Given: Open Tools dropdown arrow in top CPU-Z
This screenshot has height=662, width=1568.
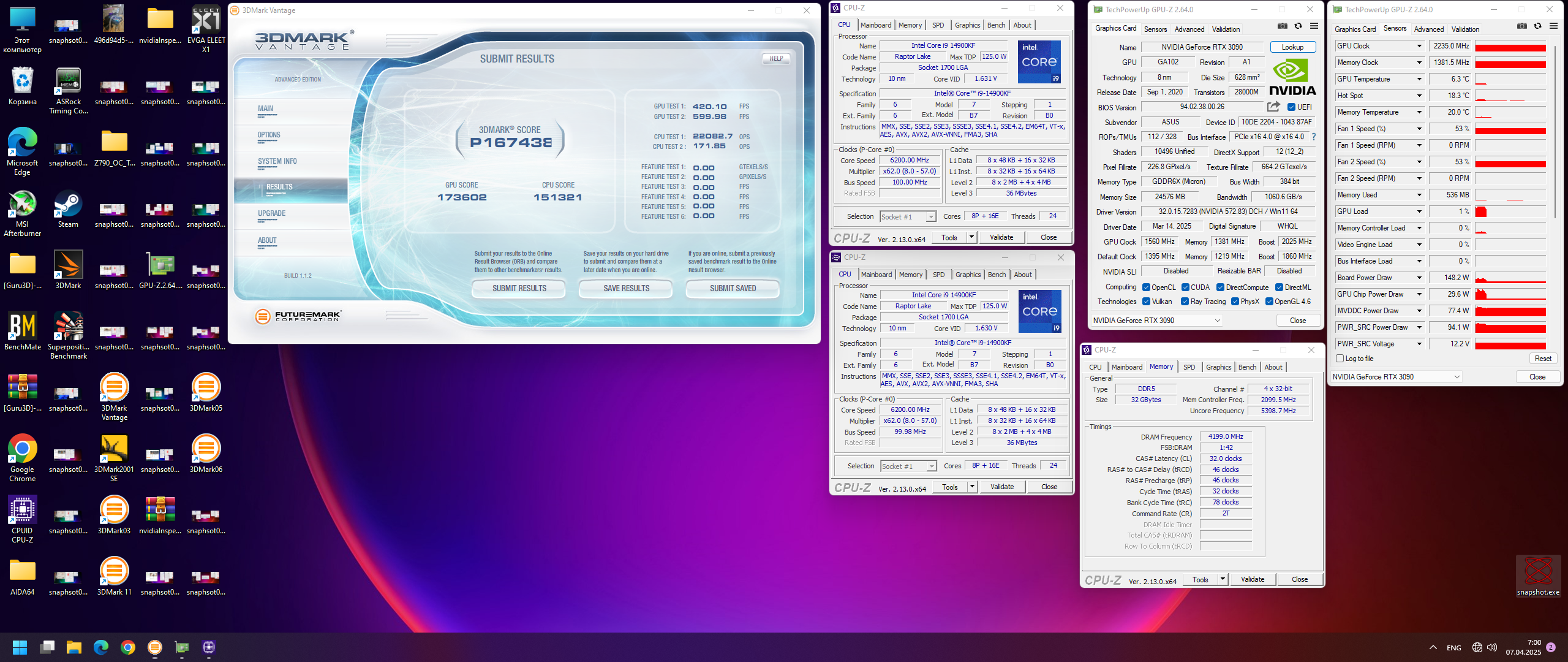Looking at the screenshot, I should coord(971,237).
